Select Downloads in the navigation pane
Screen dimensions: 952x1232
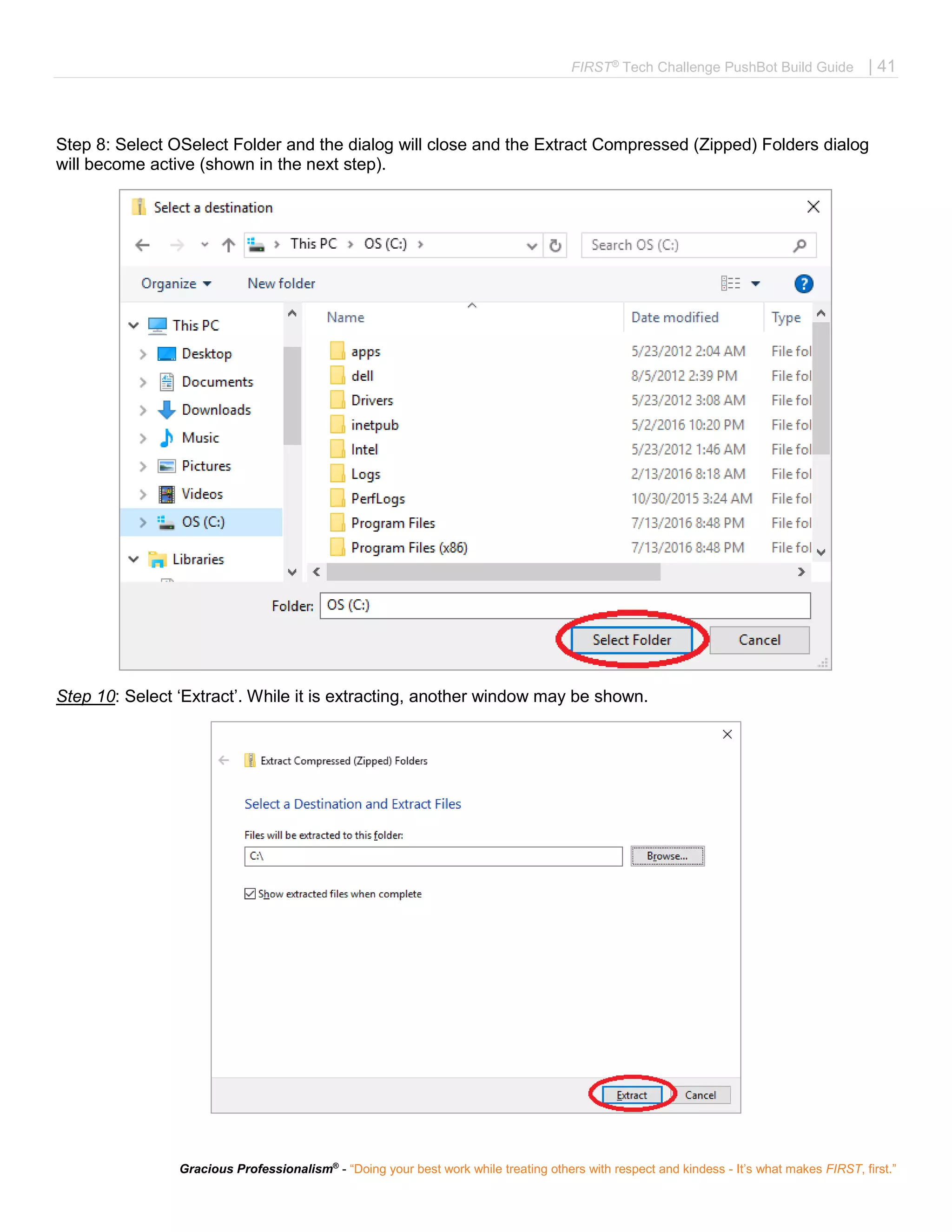pos(216,410)
